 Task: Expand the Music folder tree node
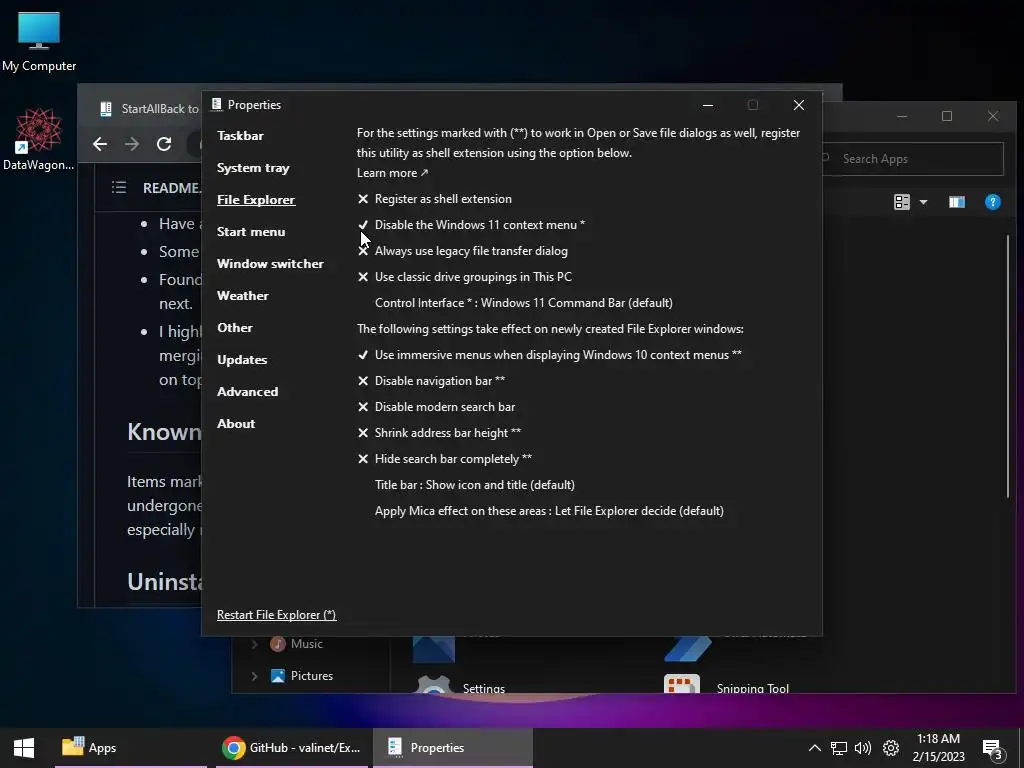tap(254, 645)
